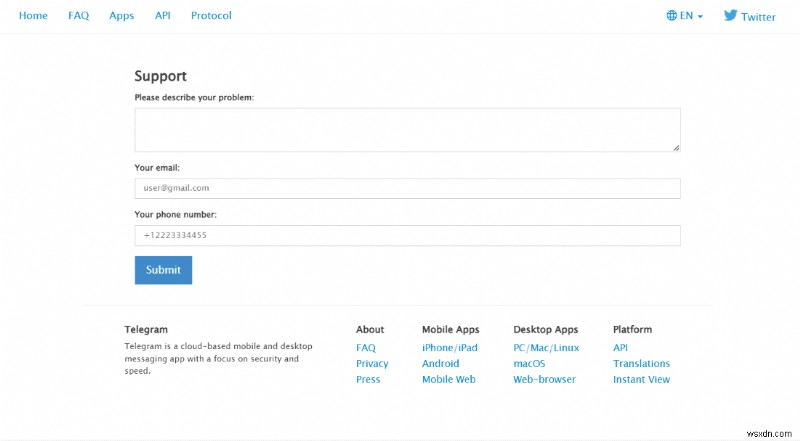Click the Telegram footer heading
Image resolution: width=800 pixels, height=441 pixels.
coord(146,330)
